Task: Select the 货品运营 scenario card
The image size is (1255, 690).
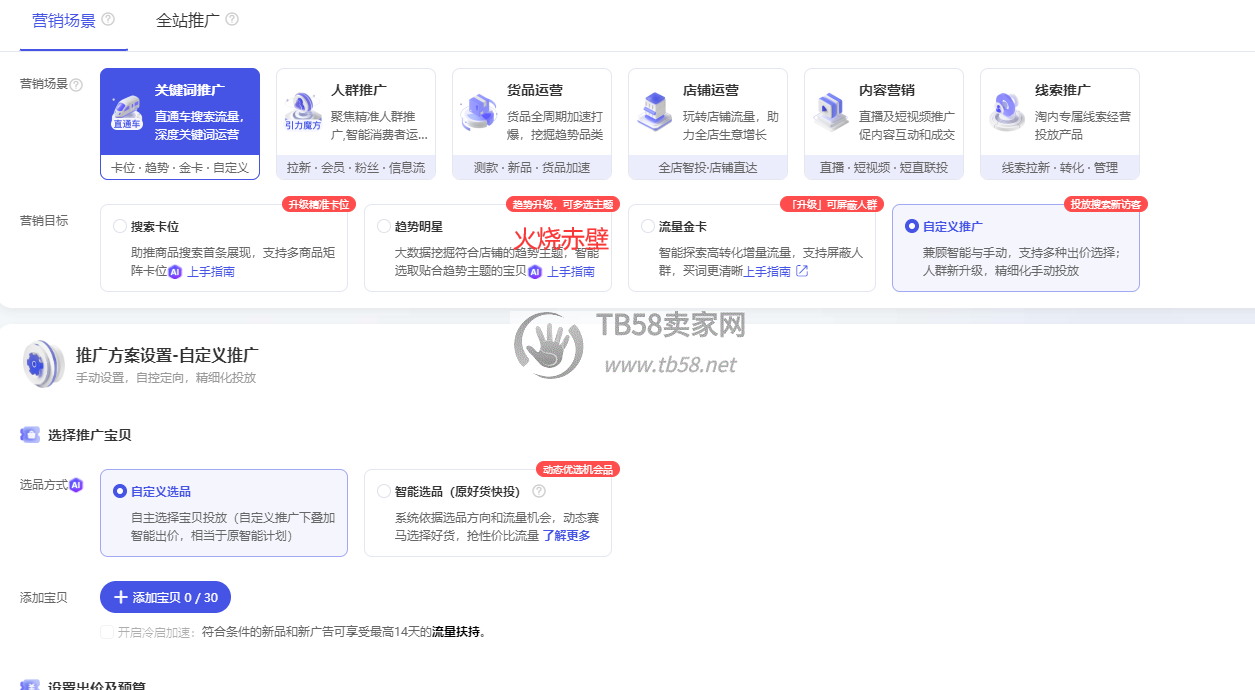Action: 532,124
